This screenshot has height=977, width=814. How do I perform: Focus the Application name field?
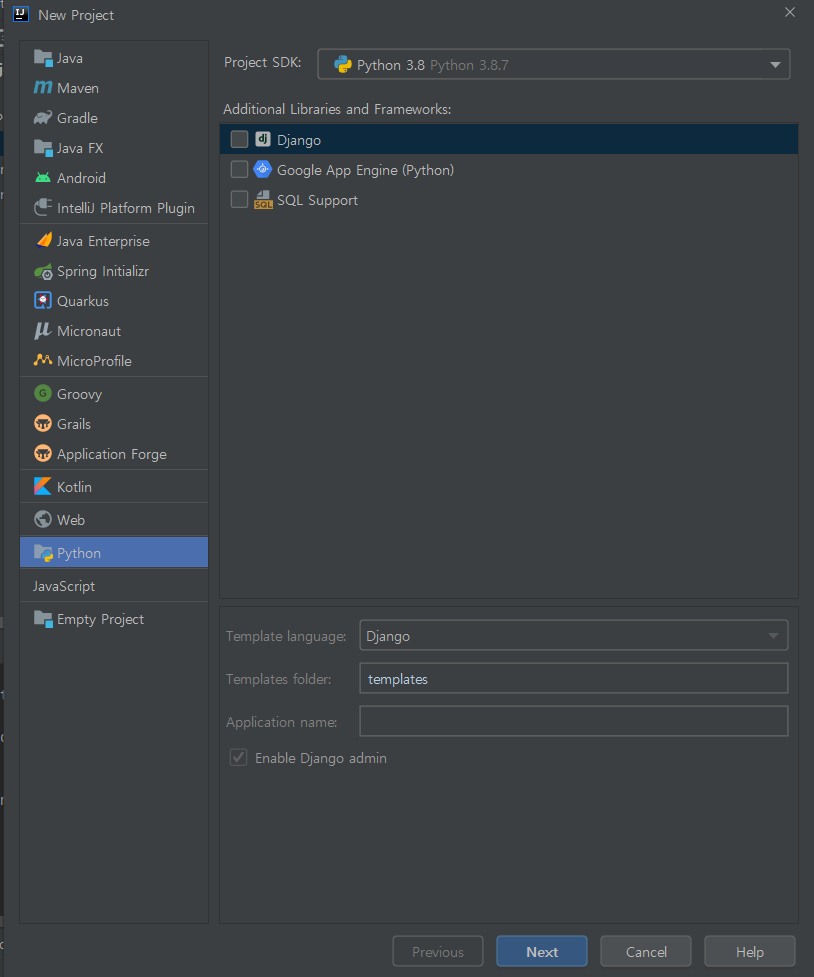click(x=573, y=722)
